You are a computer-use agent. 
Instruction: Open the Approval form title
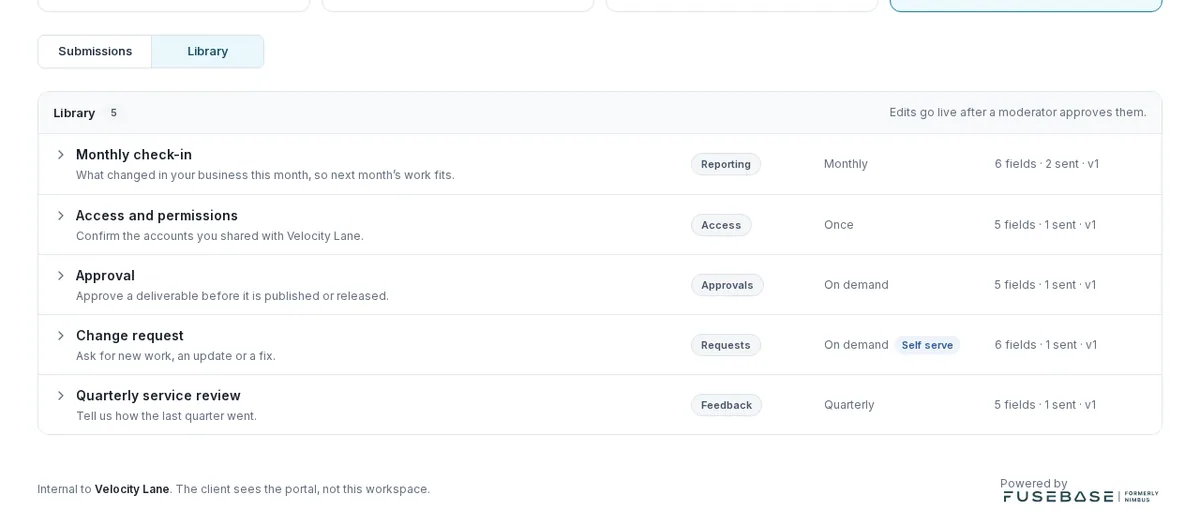point(105,275)
